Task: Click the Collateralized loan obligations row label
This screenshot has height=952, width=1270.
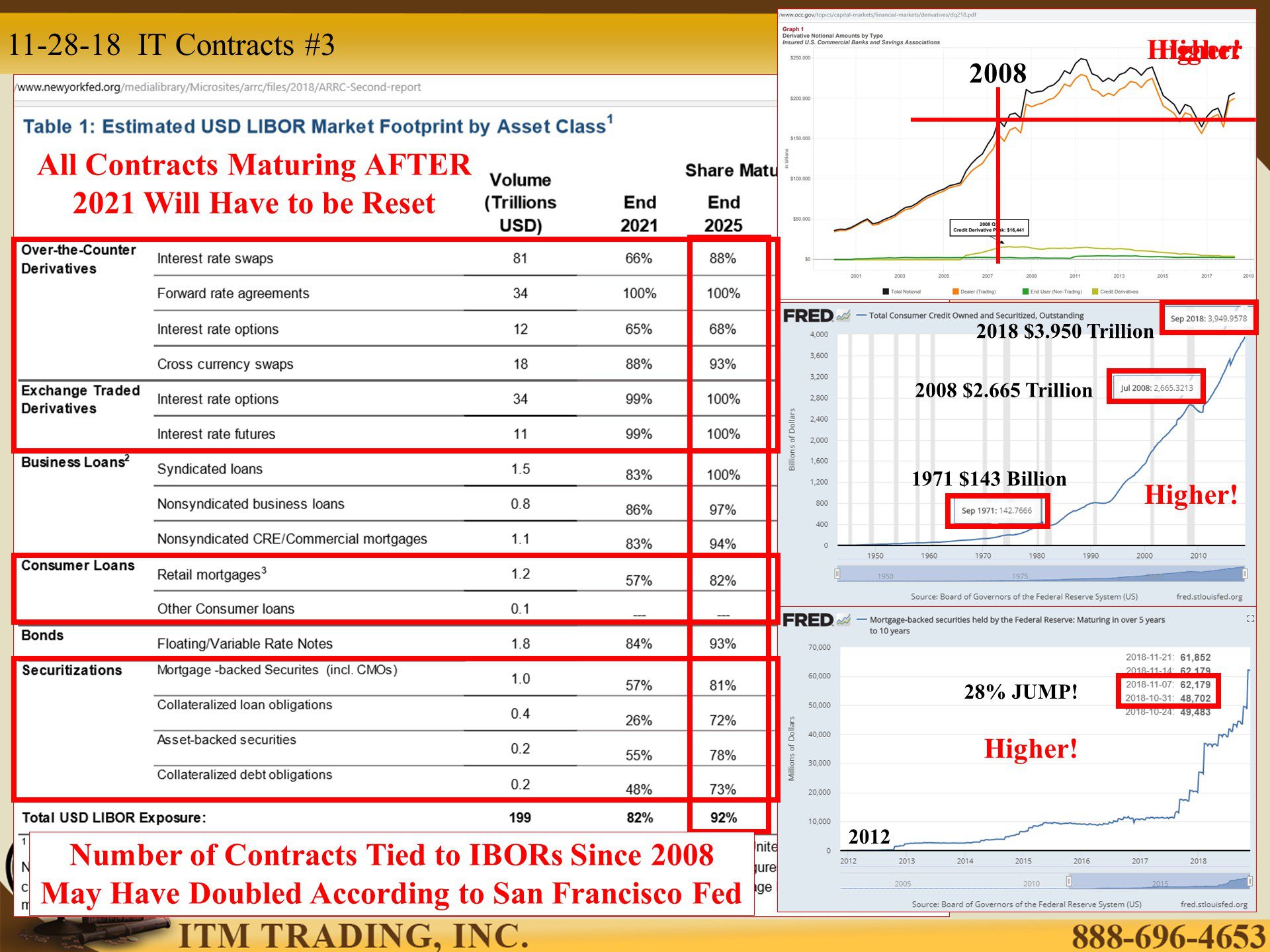Action: point(245,705)
